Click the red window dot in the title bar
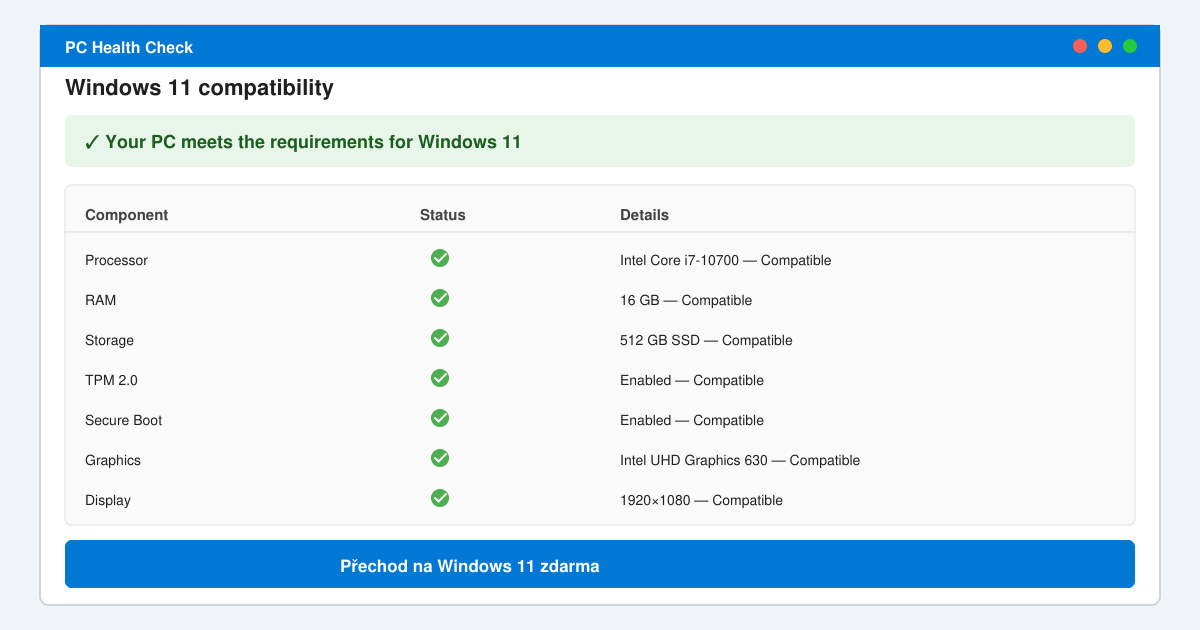 click(1080, 46)
